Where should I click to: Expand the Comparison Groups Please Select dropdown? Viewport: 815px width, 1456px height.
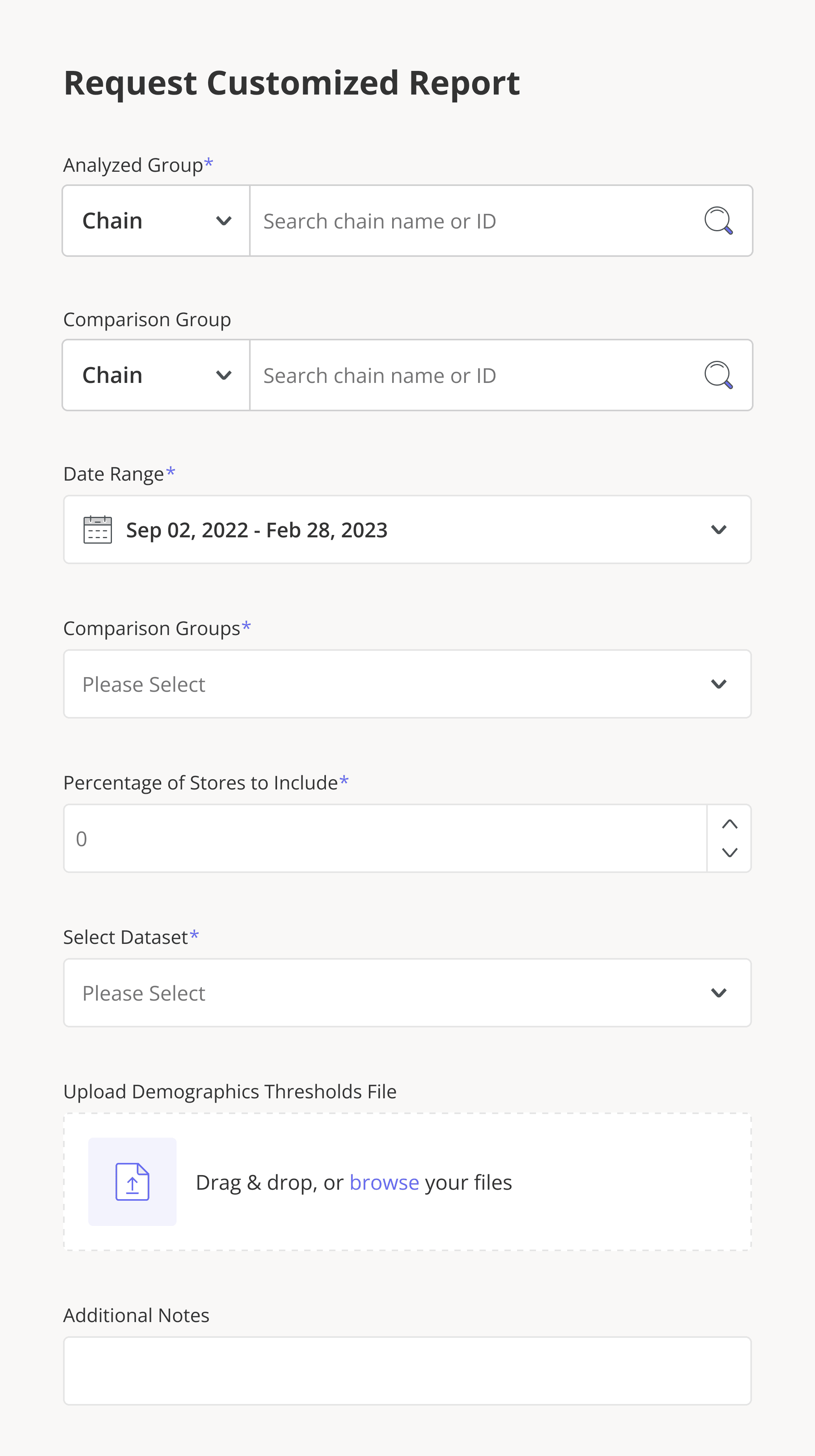(407, 684)
